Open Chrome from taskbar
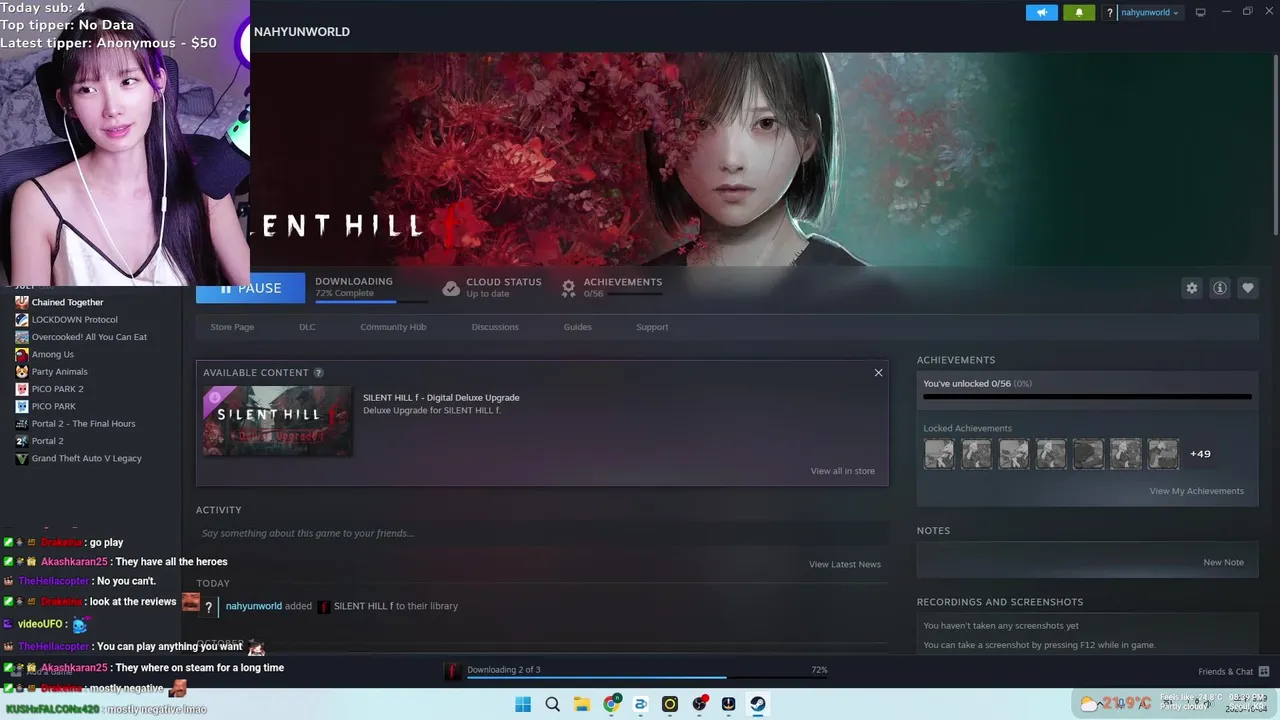Viewport: 1280px width, 720px height. (611, 704)
